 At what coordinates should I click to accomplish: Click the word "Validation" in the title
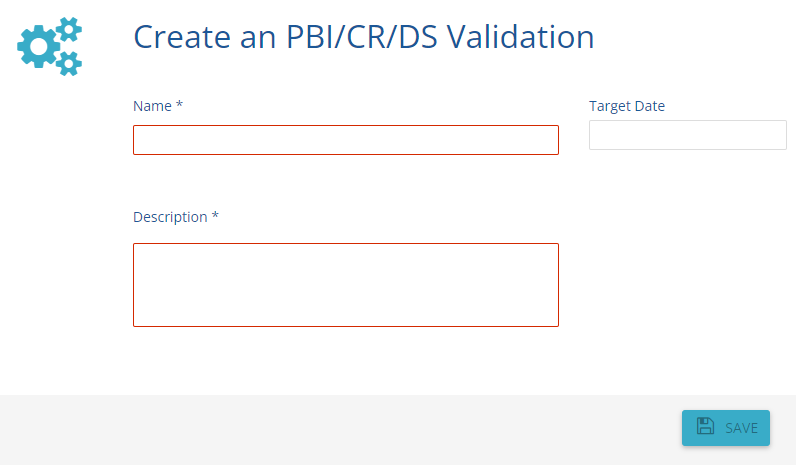pos(520,37)
